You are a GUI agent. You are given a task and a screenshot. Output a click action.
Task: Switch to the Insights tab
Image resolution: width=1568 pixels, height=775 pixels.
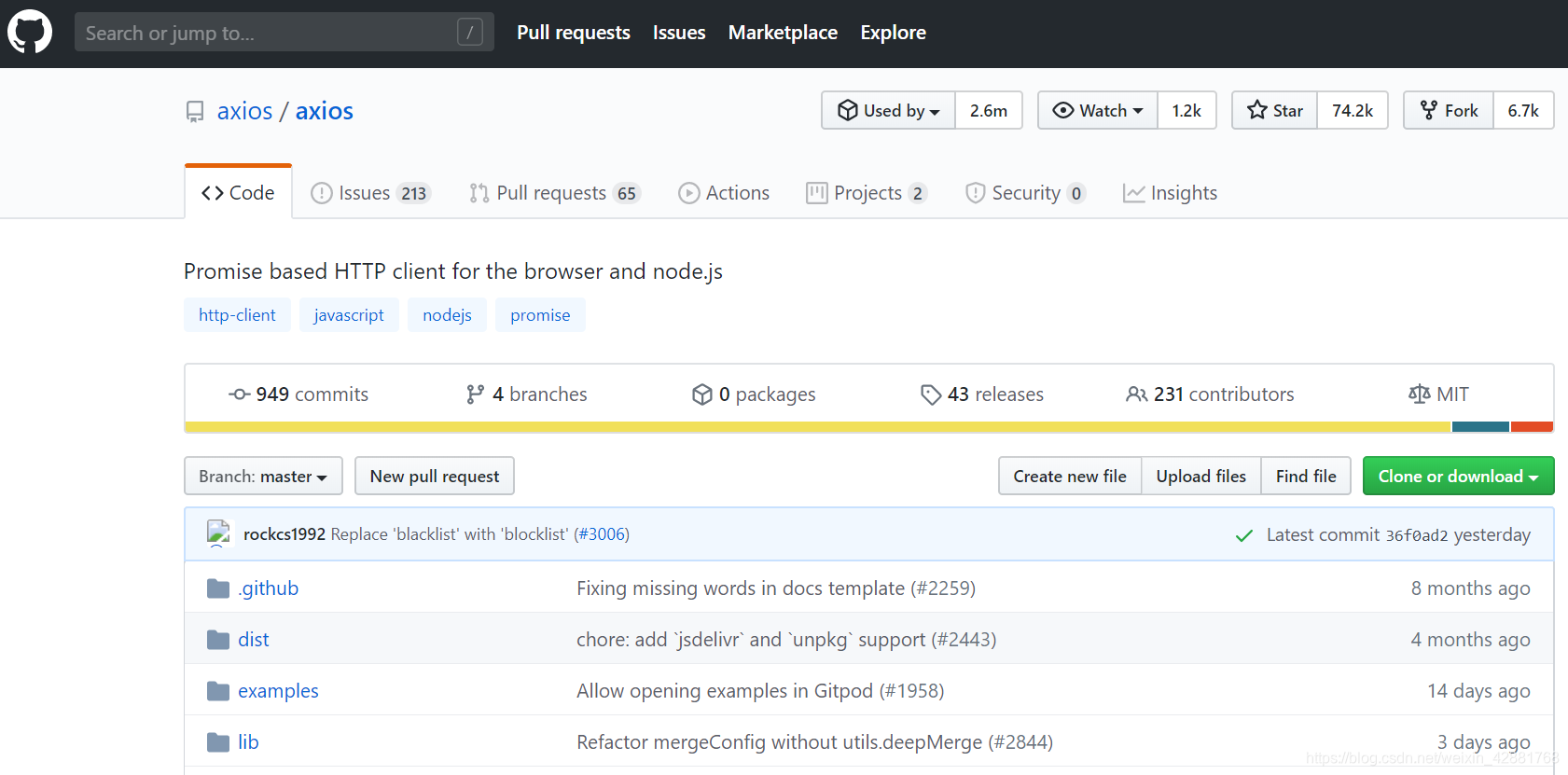pyautogui.click(x=1170, y=193)
